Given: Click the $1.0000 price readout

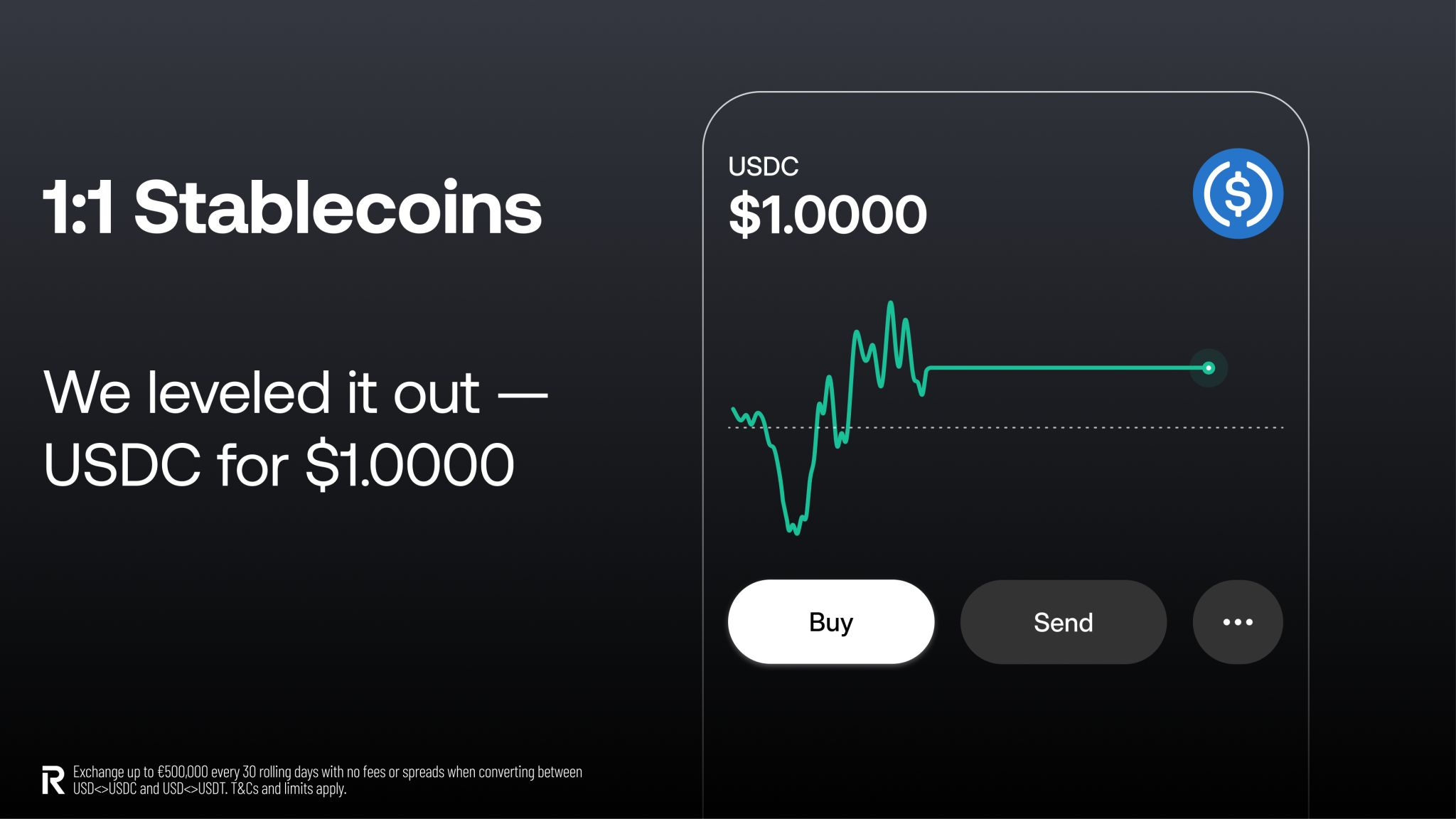Looking at the screenshot, I should pos(827,212).
